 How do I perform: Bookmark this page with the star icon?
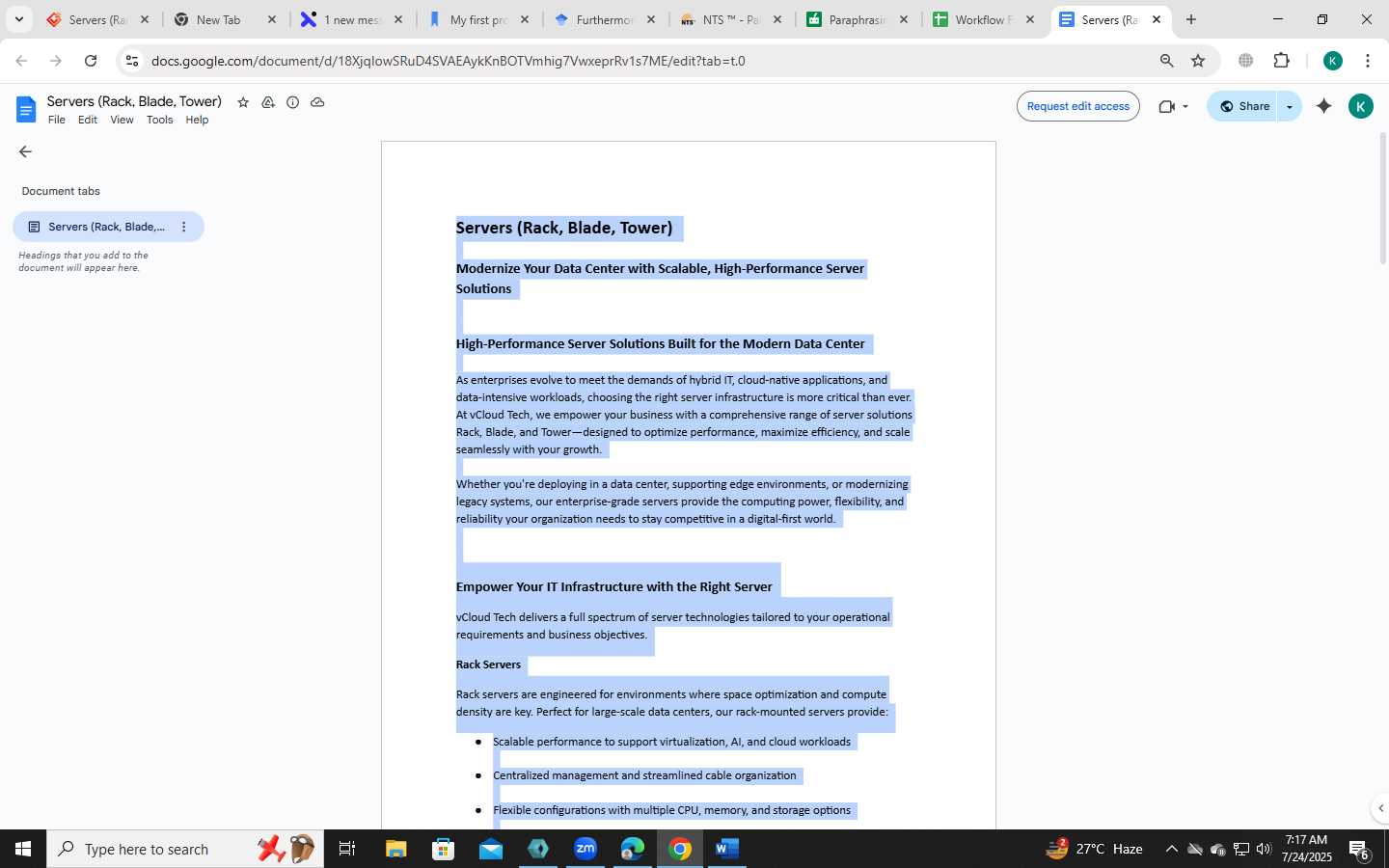[x=1198, y=61]
